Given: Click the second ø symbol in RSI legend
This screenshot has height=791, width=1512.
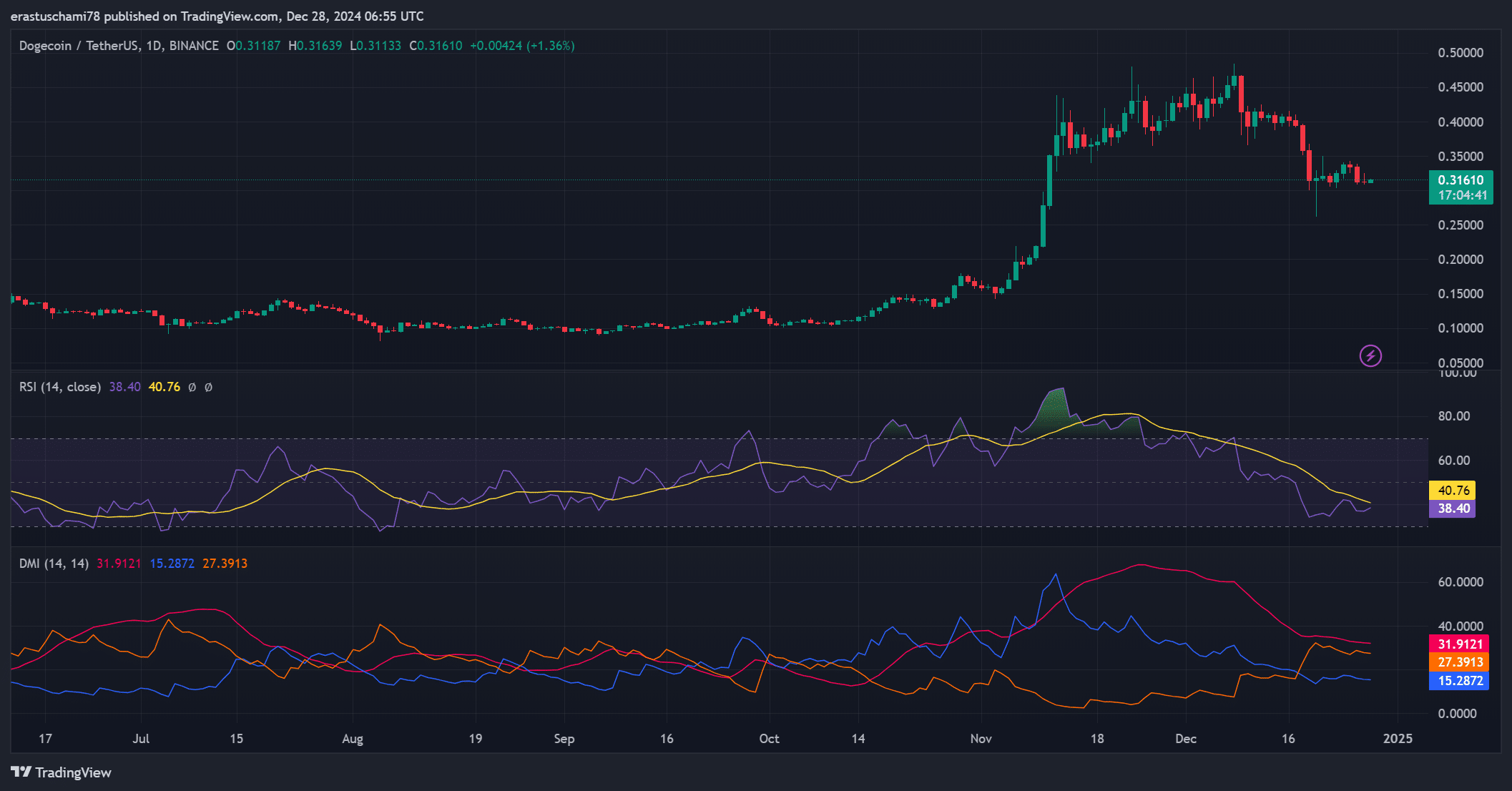Looking at the screenshot, I should coord(208,387).
